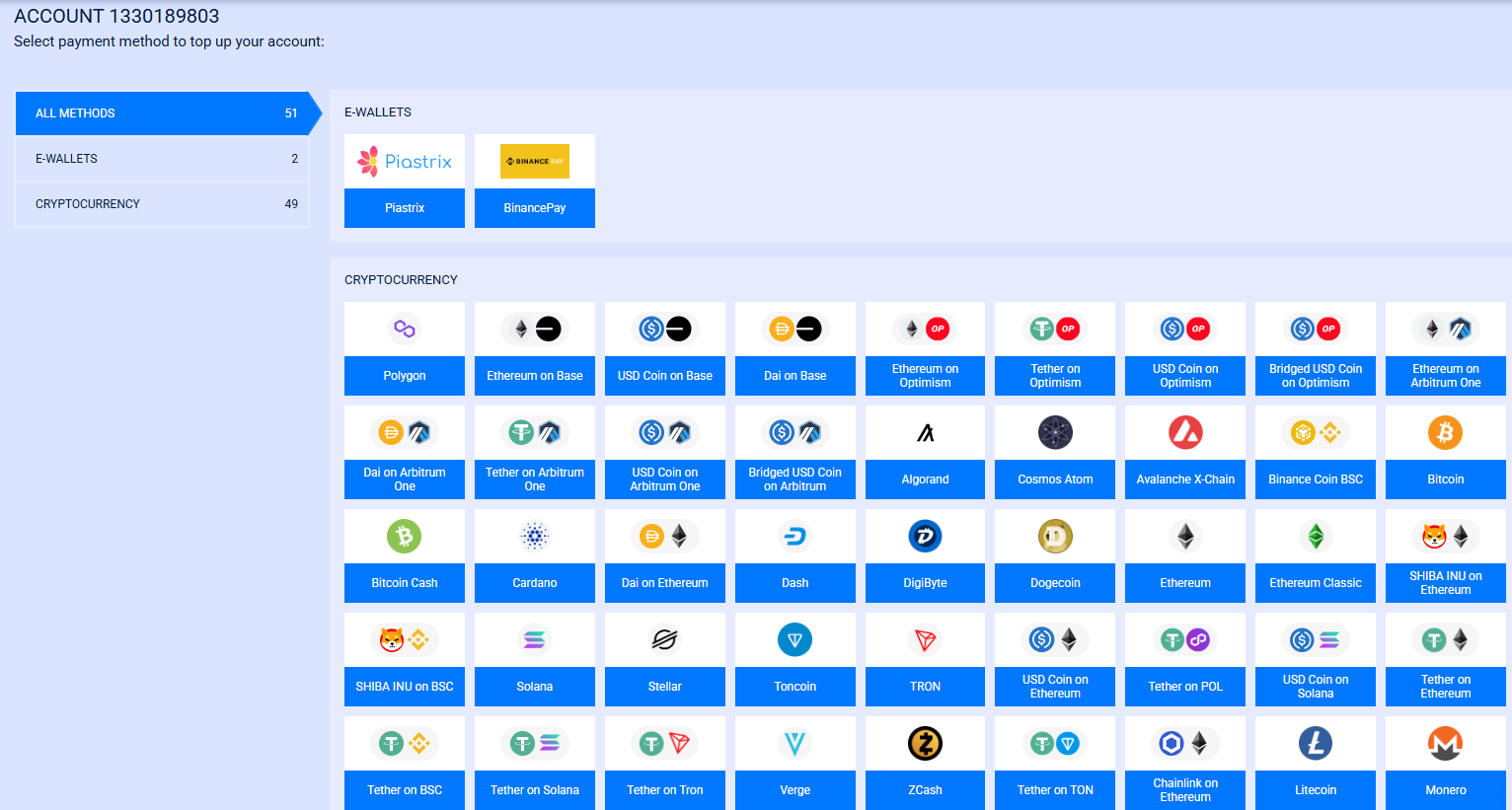The width and height of the screenshot is (1512, 810).
Task: Pick the USD Coin on Base icon
Action: tap(665, 329)
